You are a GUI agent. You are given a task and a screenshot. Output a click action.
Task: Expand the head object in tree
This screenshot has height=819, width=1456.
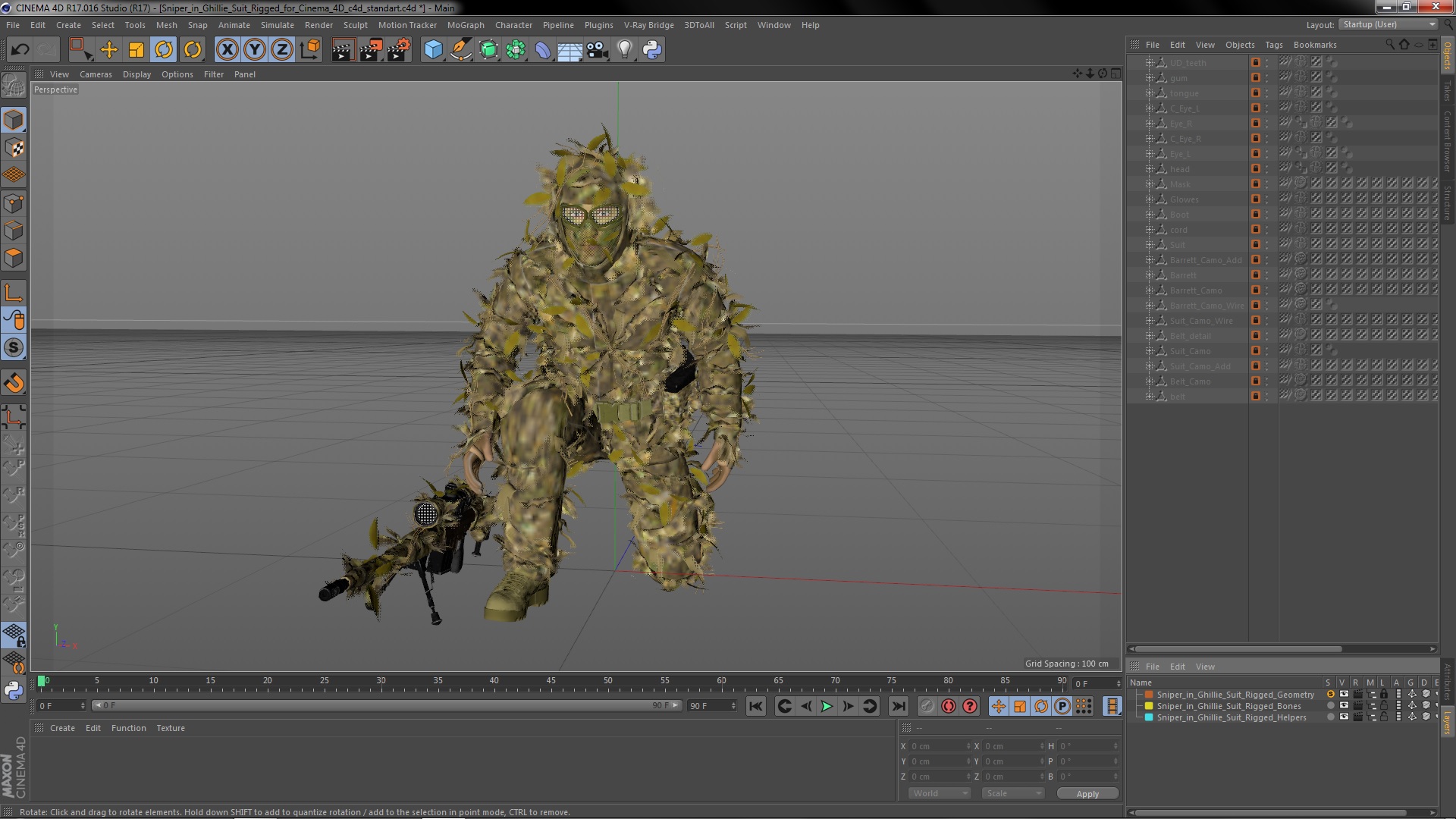coord(1149,169)
